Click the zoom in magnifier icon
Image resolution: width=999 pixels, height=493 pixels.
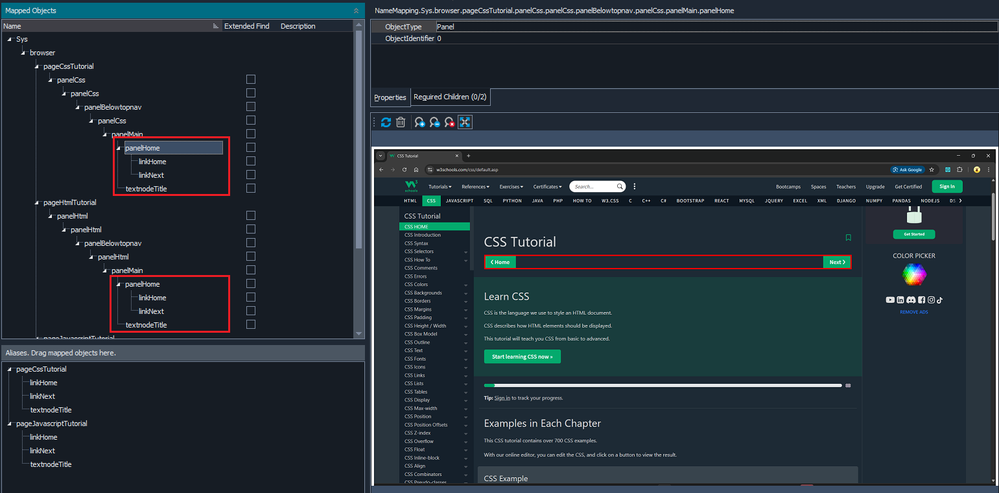click(420, 122)
